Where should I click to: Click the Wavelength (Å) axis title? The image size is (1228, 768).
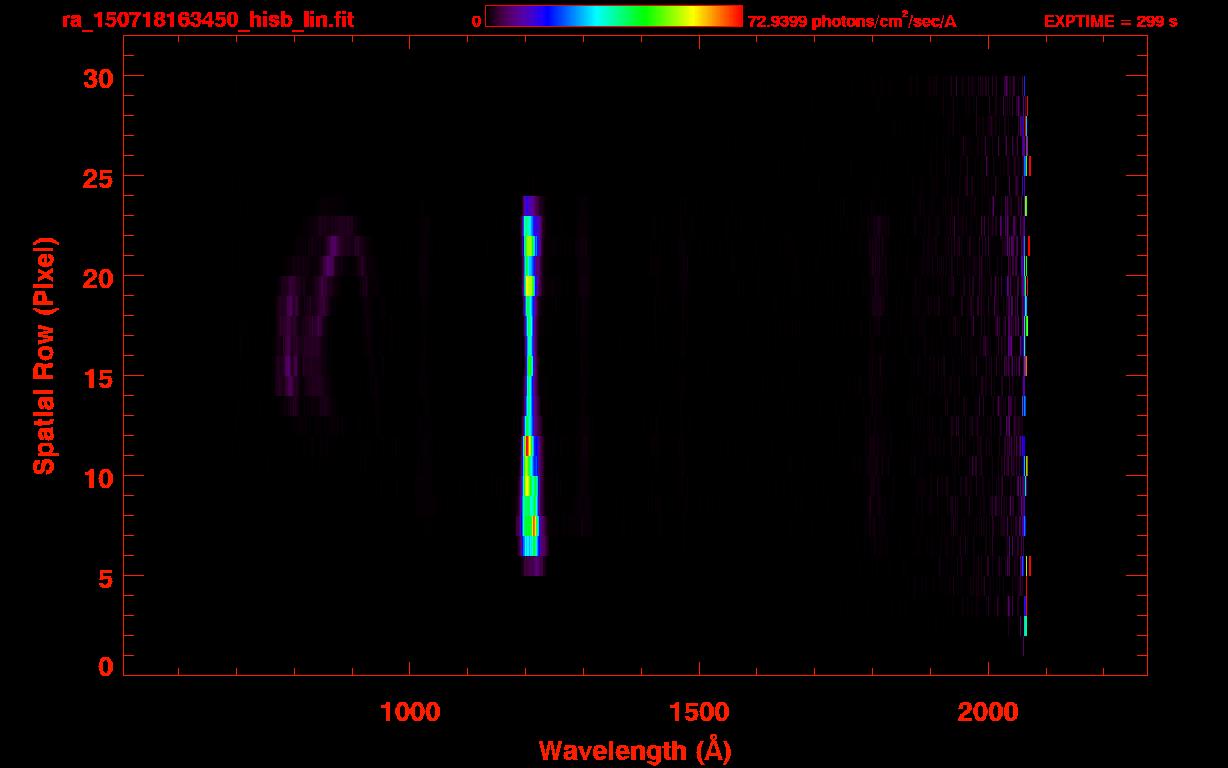click(x=635, y=750)
